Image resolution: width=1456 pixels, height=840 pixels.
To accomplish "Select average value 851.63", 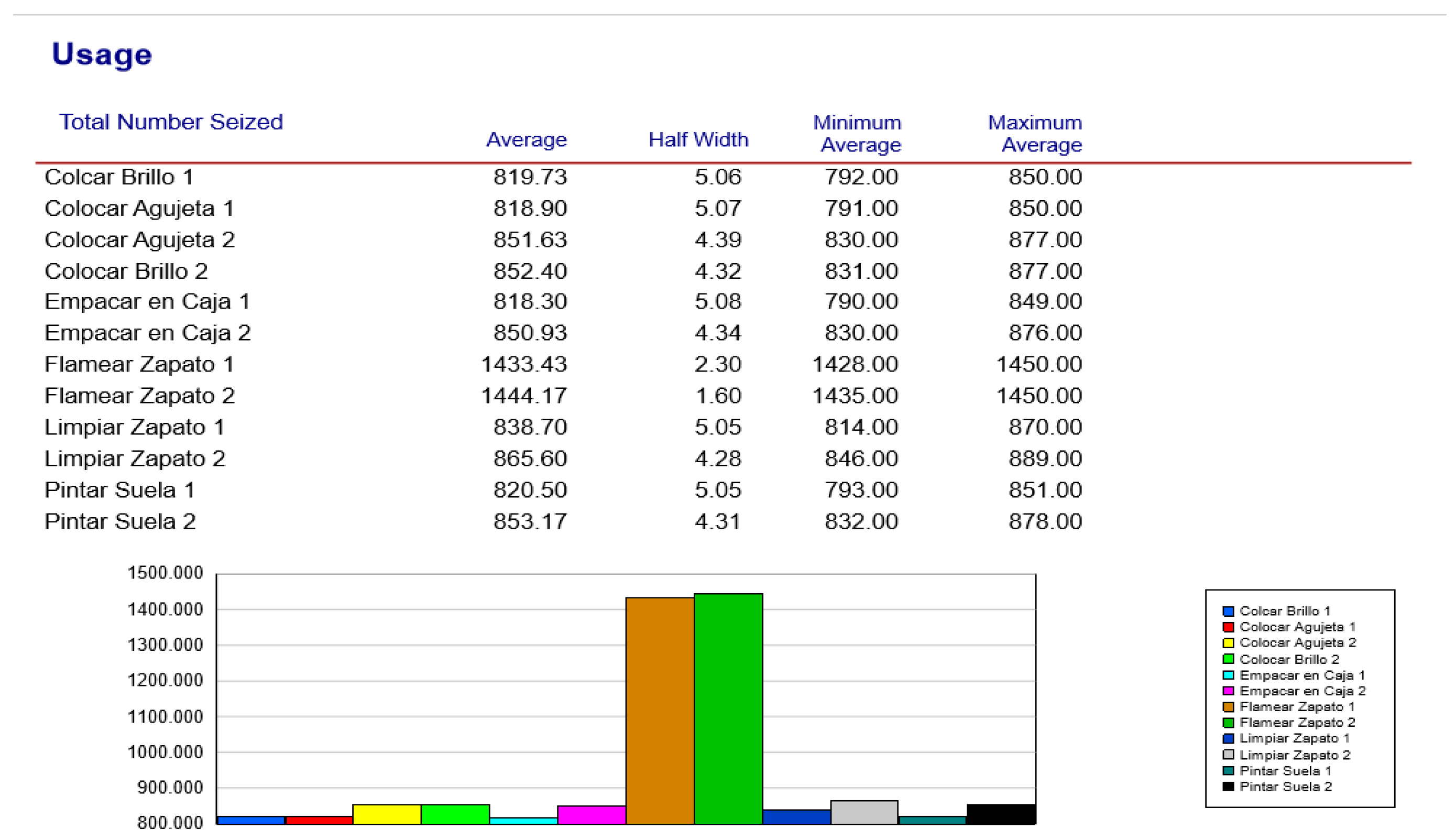I will (x=531, y=240).
